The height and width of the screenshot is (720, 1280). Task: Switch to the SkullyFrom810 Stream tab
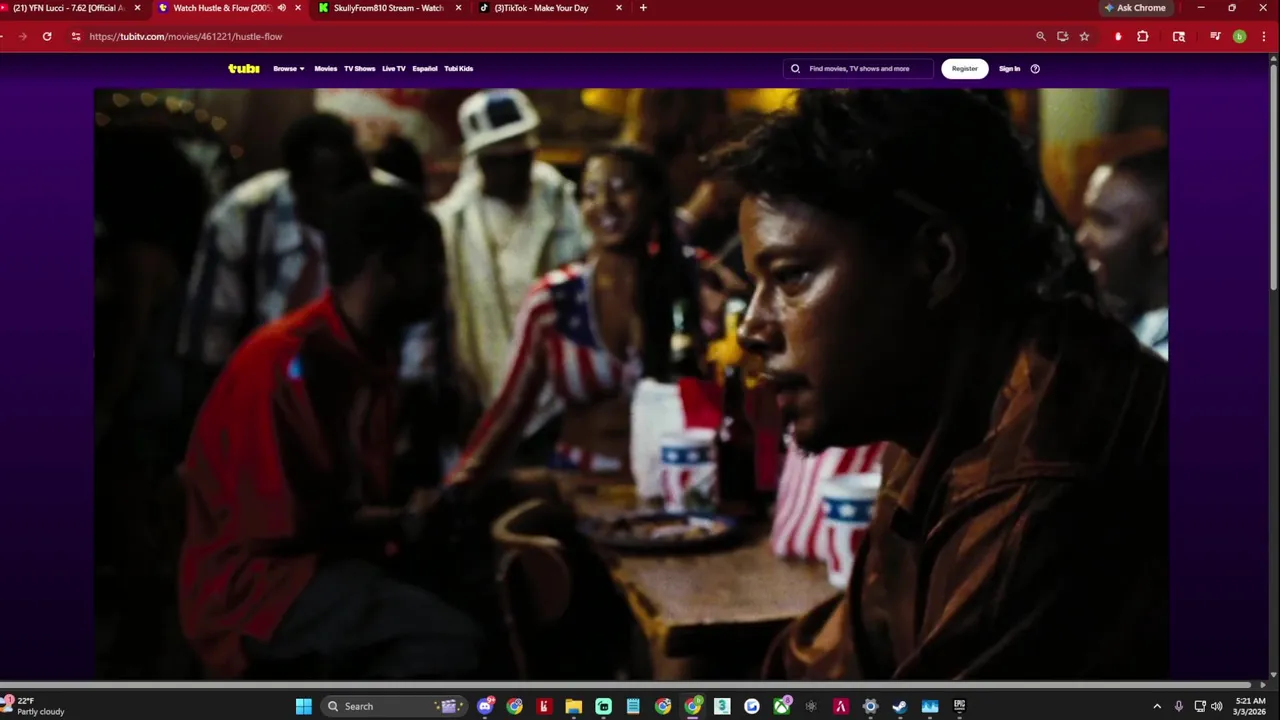click(389, 8)
